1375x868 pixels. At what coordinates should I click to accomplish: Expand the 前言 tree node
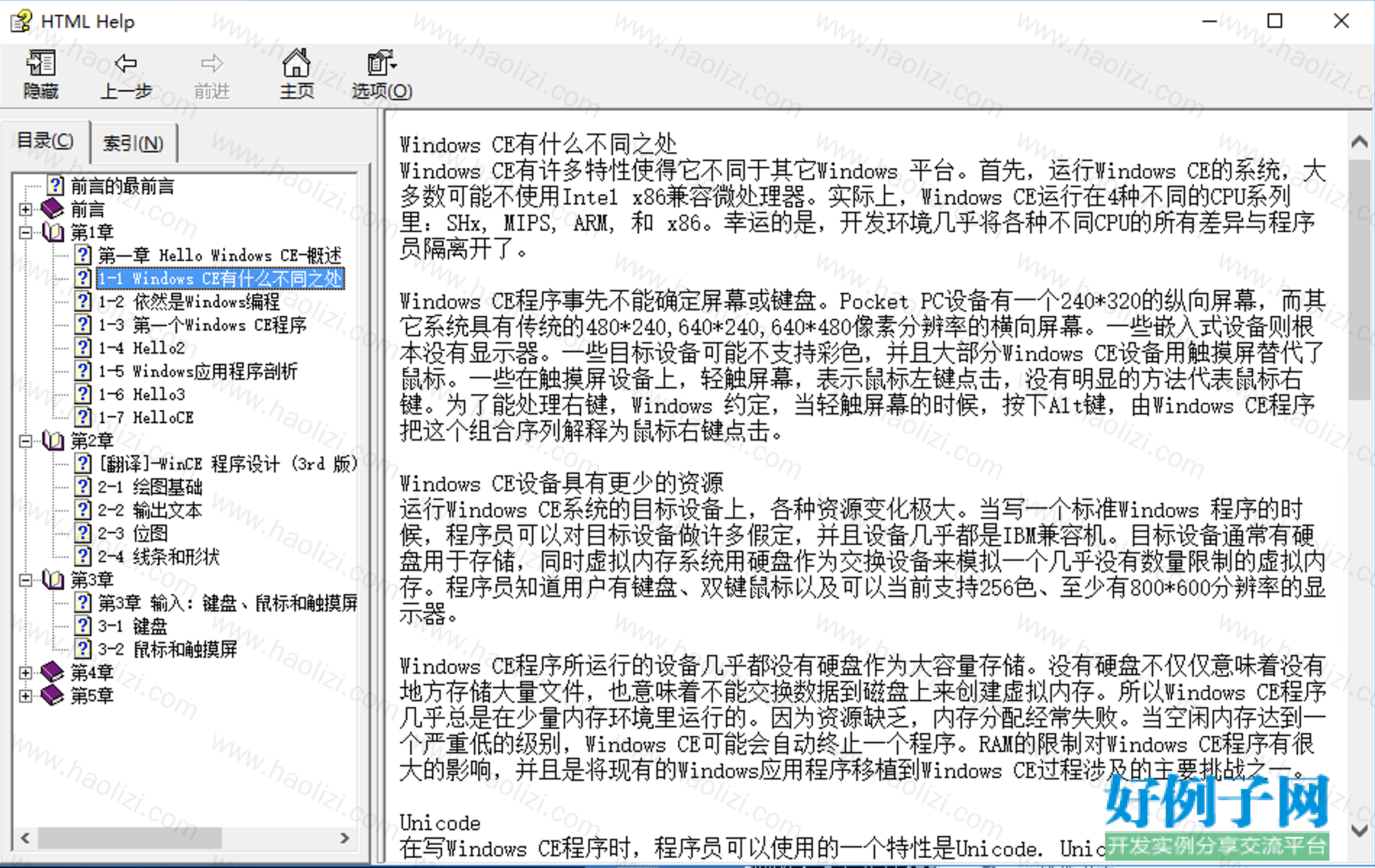pos(25,209)
